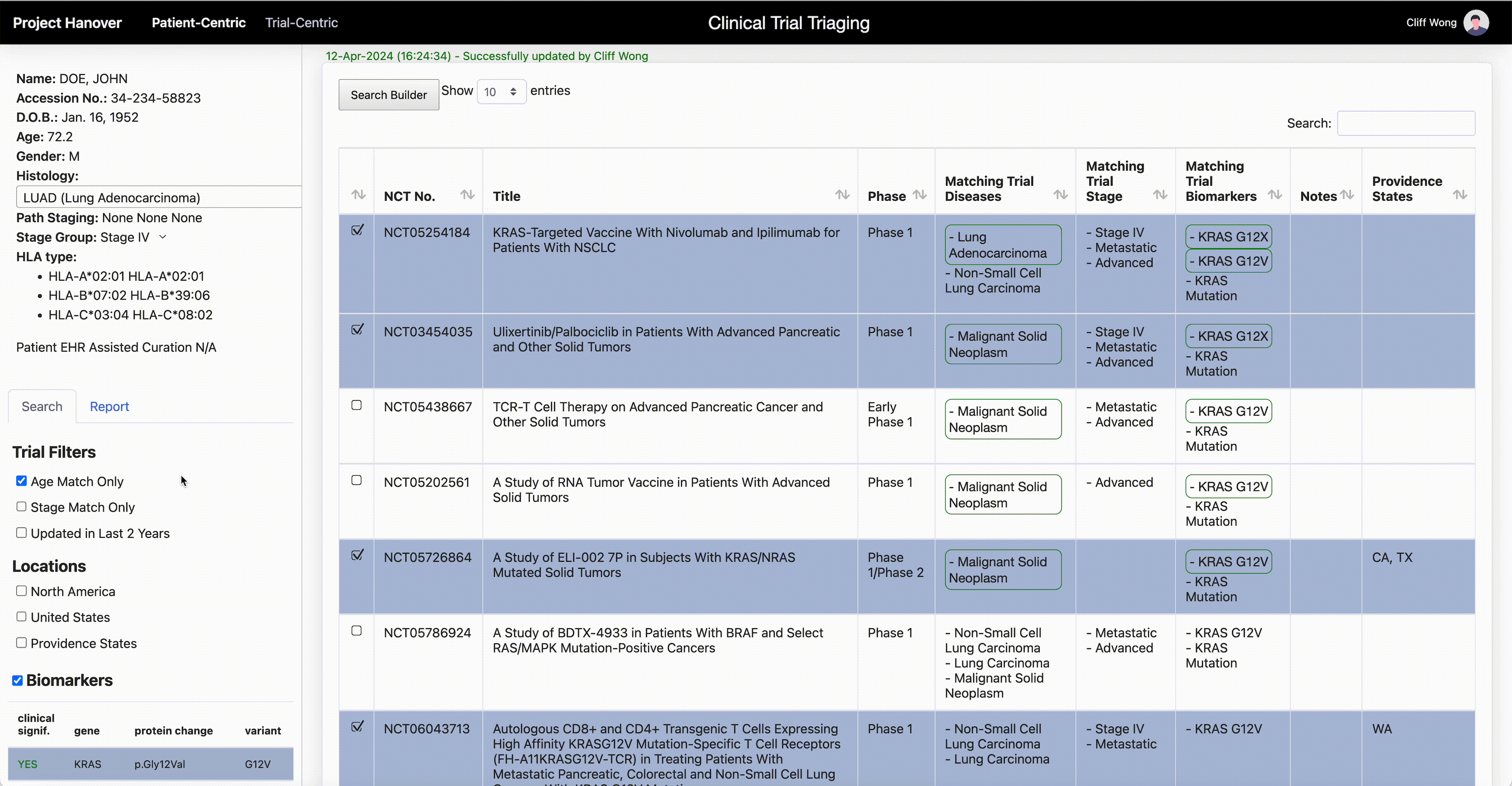Open the Search Builder
Screen dimensions: 1512x786
tap(389, 95)
